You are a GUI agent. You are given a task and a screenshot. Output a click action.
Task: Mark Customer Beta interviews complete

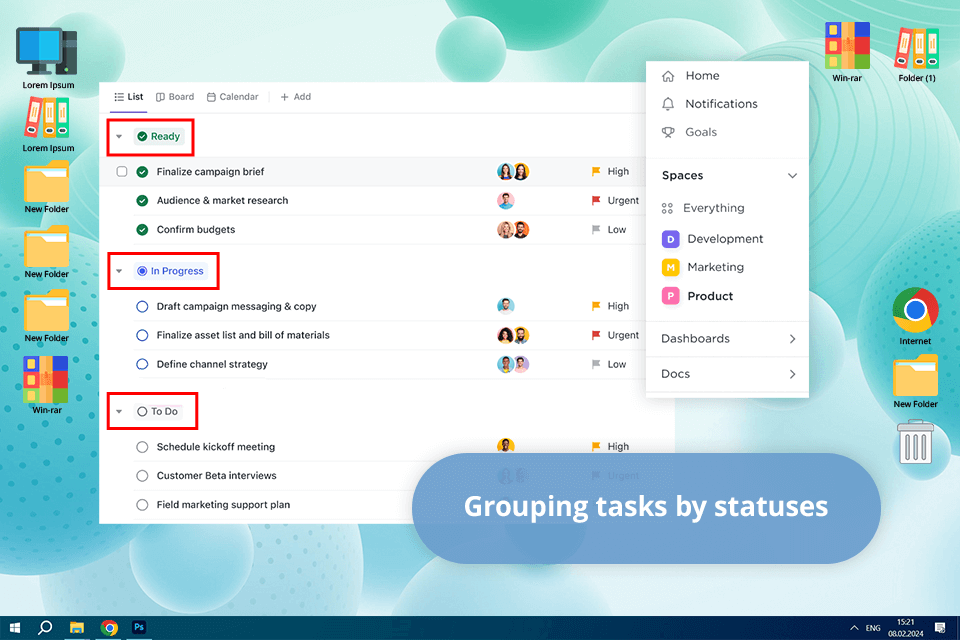(142, 476)
